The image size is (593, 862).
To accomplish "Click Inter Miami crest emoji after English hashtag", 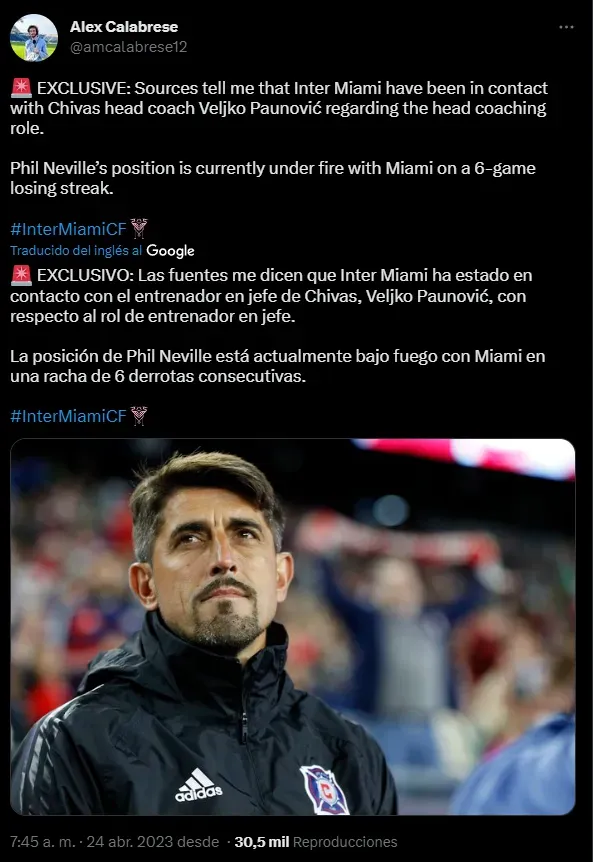I will coord(138,229).
